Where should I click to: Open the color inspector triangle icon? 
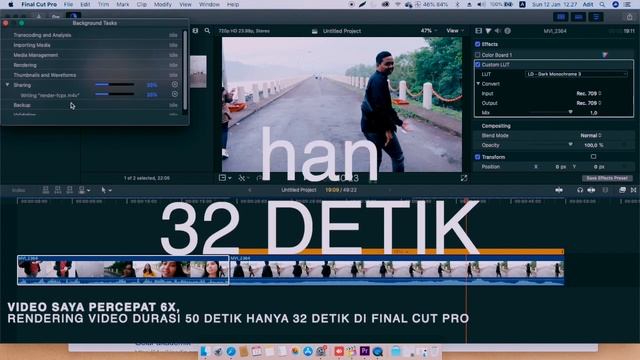tap(488, 31)
